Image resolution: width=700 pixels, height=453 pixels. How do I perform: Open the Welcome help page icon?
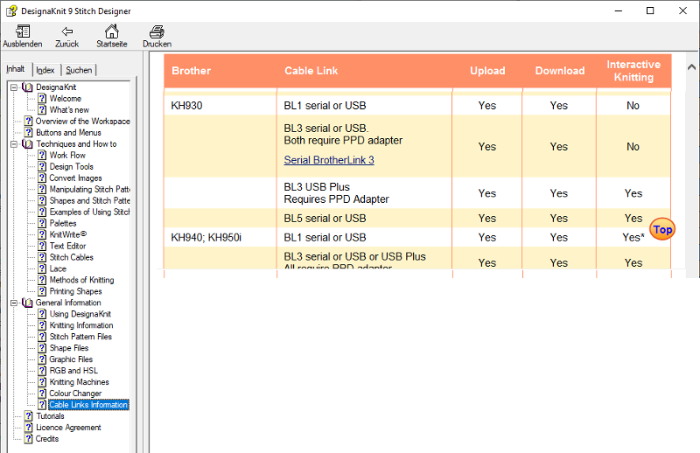42,99
